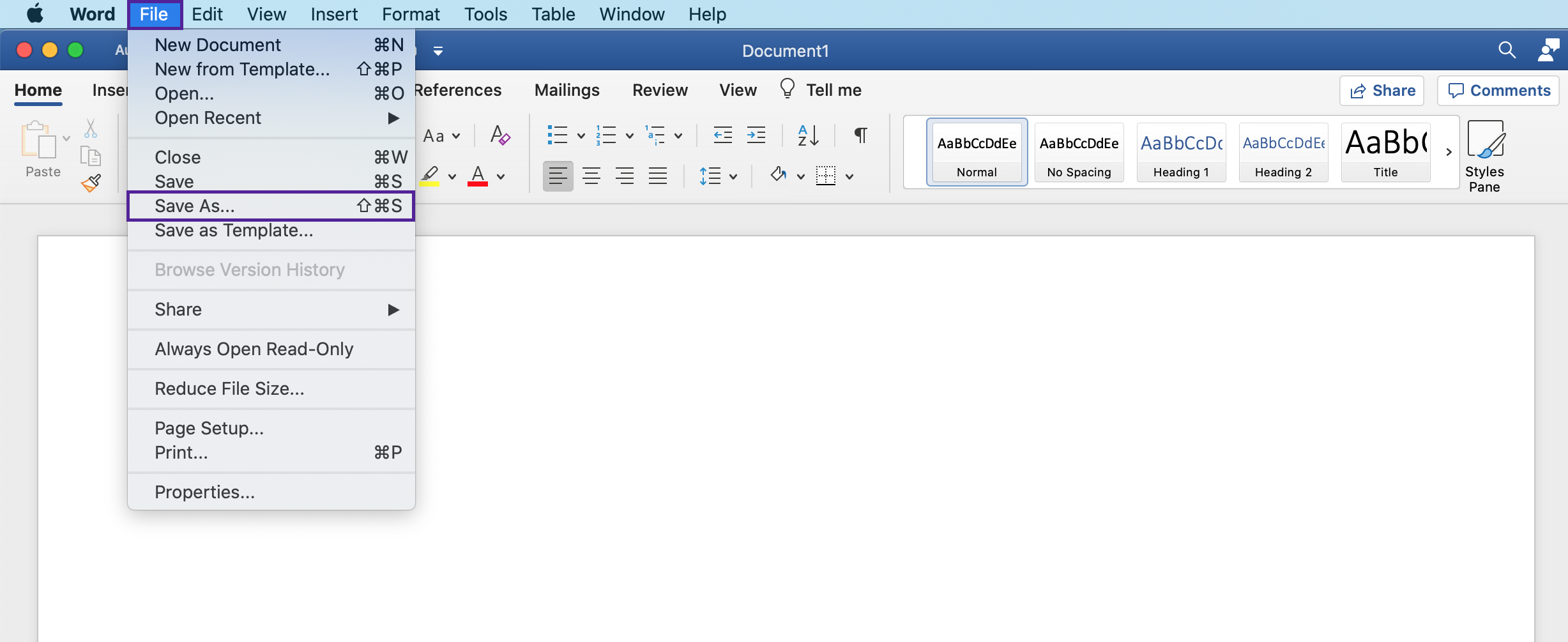Click the Tell me lightbulb
Image resolution: width=1568 pixels, height=642 pixels.
click(788, 89)
